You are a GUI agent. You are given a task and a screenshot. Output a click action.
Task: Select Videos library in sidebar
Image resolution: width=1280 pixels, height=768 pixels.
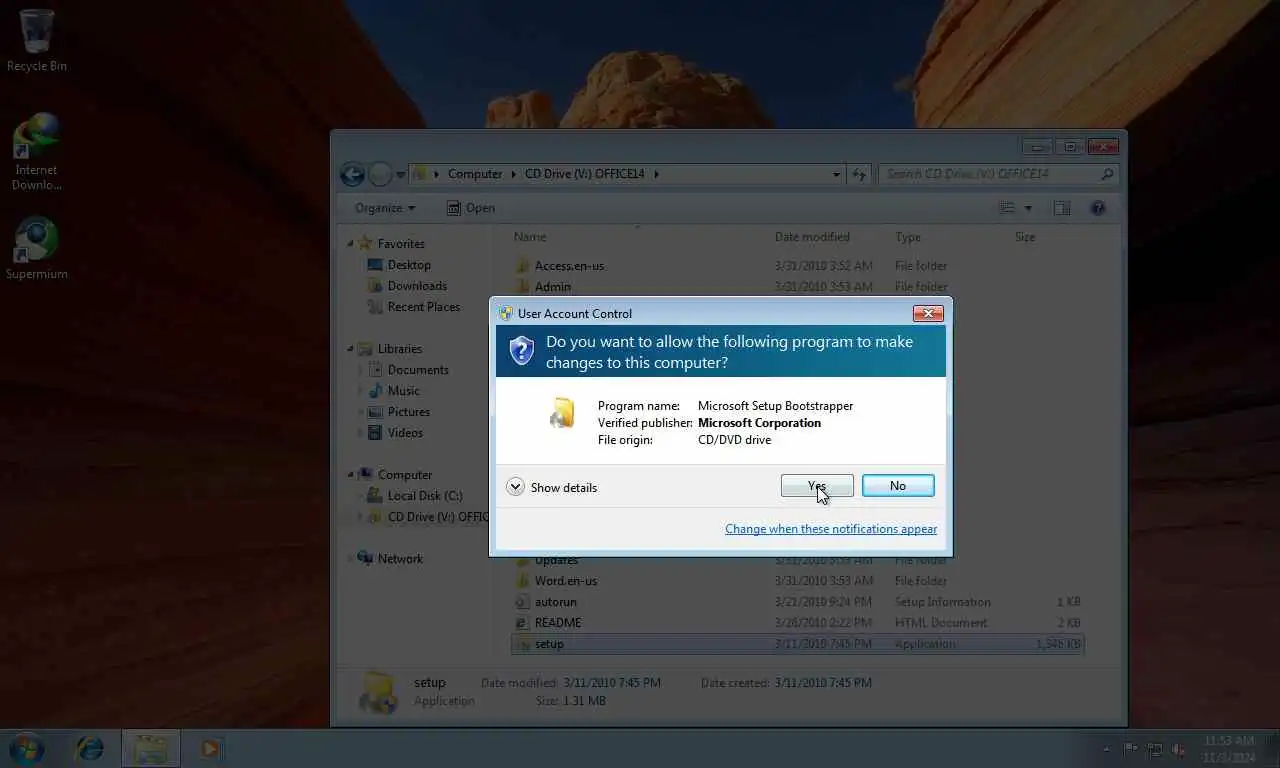pos(405,433)
